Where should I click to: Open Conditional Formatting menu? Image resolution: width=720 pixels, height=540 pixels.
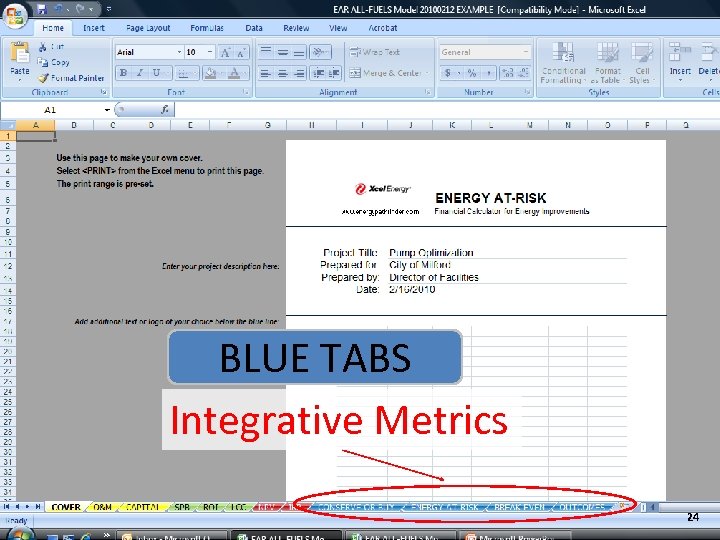pyautogui.click(x=563, y=63)
